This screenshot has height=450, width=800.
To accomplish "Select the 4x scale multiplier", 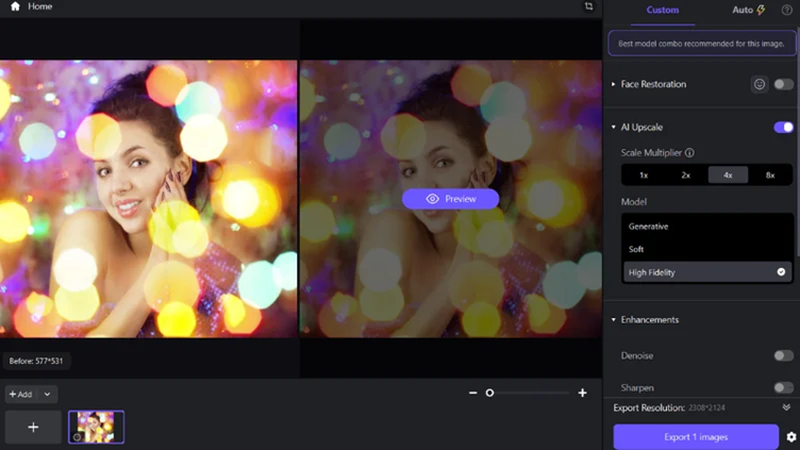I will [x=728, y=175].
